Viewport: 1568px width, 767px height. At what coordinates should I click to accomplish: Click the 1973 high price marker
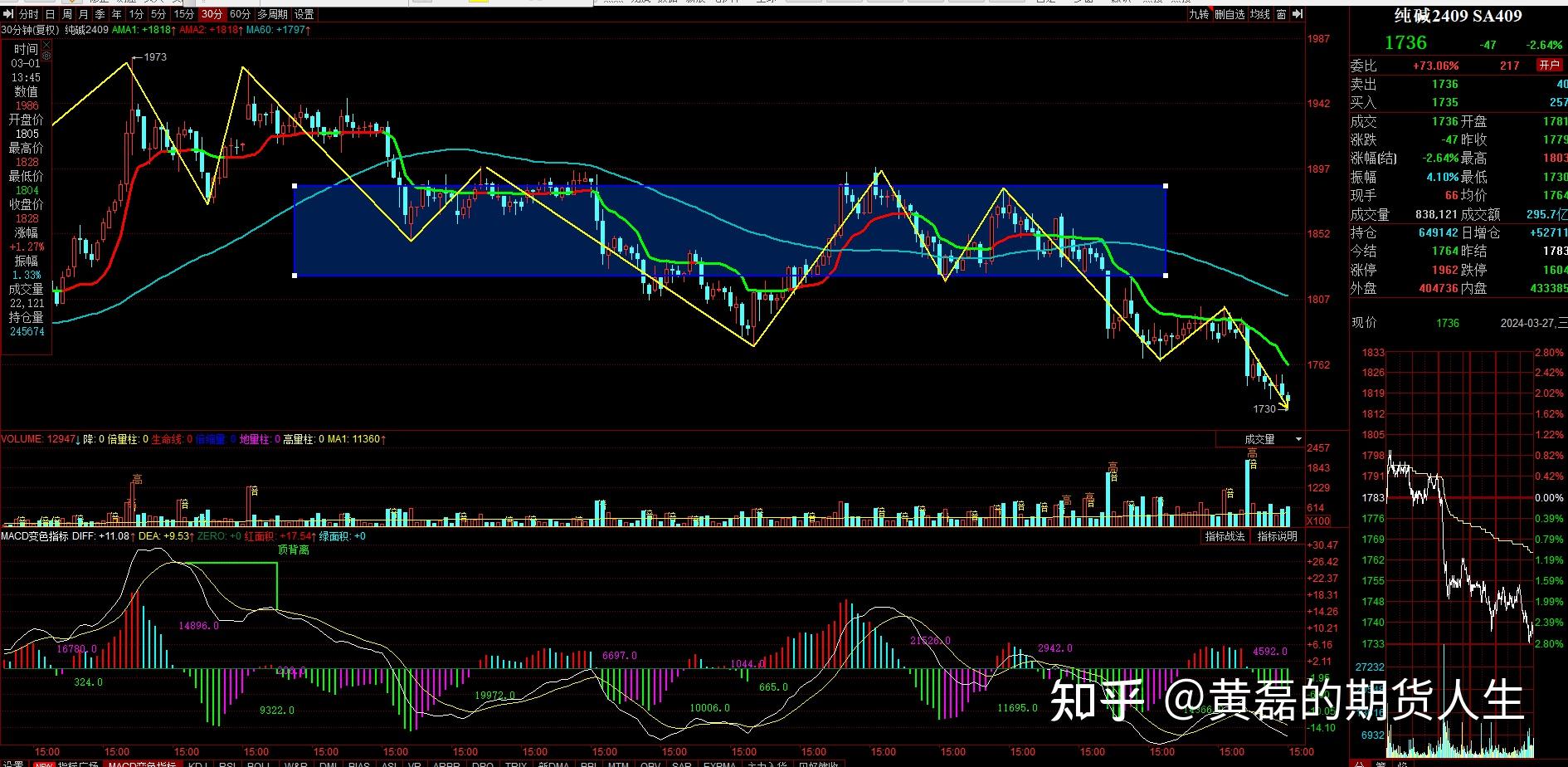pyautogui.click(x=154, y=57)
